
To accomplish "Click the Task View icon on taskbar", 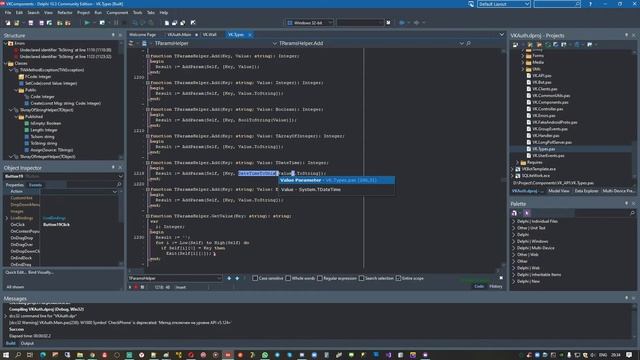I will 30,355.
